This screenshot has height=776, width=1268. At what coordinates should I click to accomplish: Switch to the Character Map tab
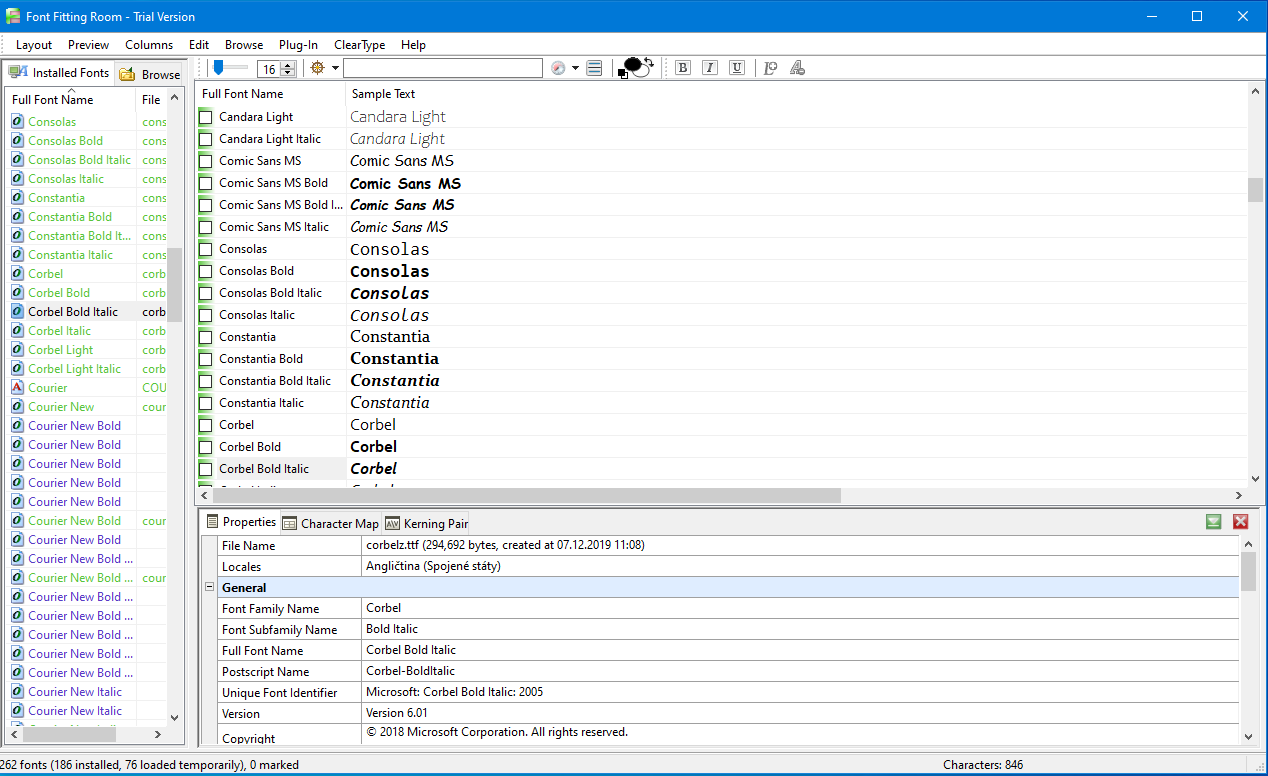pos(331,523)
